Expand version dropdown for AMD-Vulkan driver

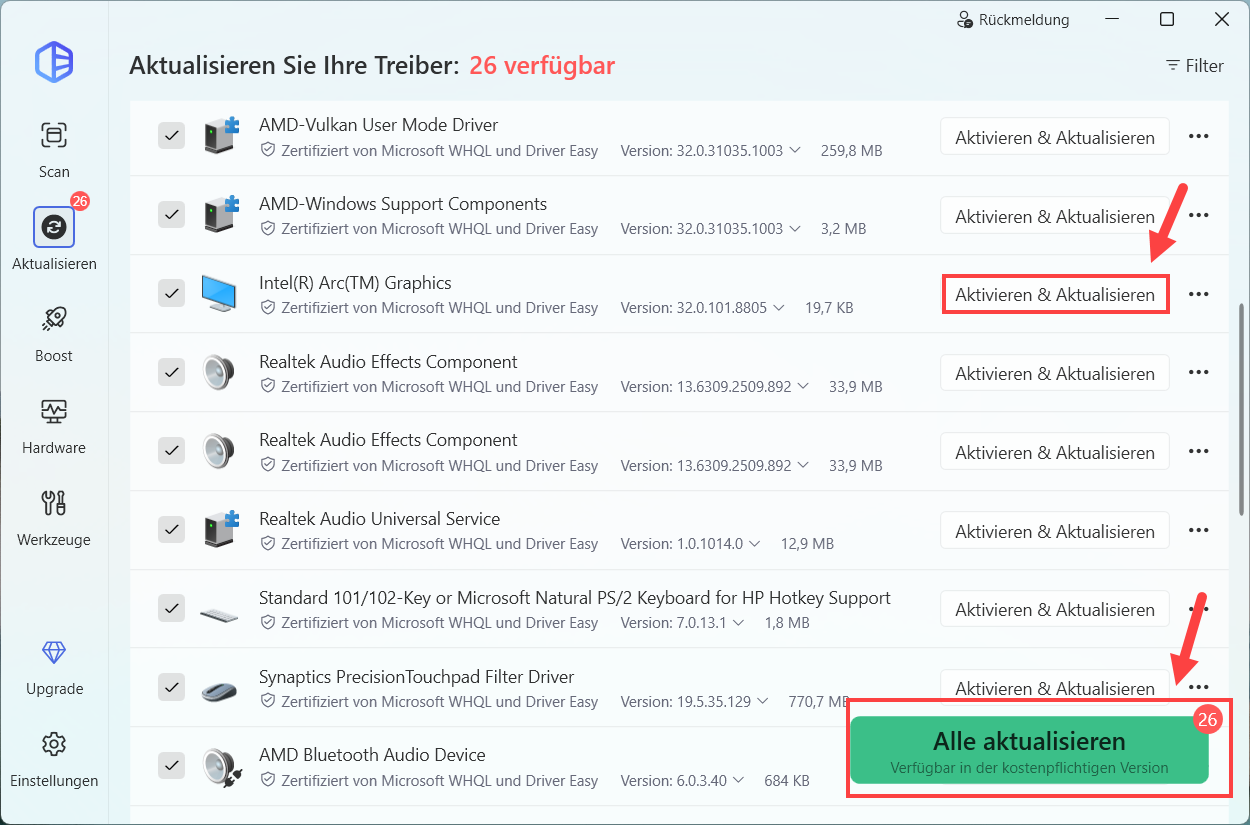(x=795, y=151)
